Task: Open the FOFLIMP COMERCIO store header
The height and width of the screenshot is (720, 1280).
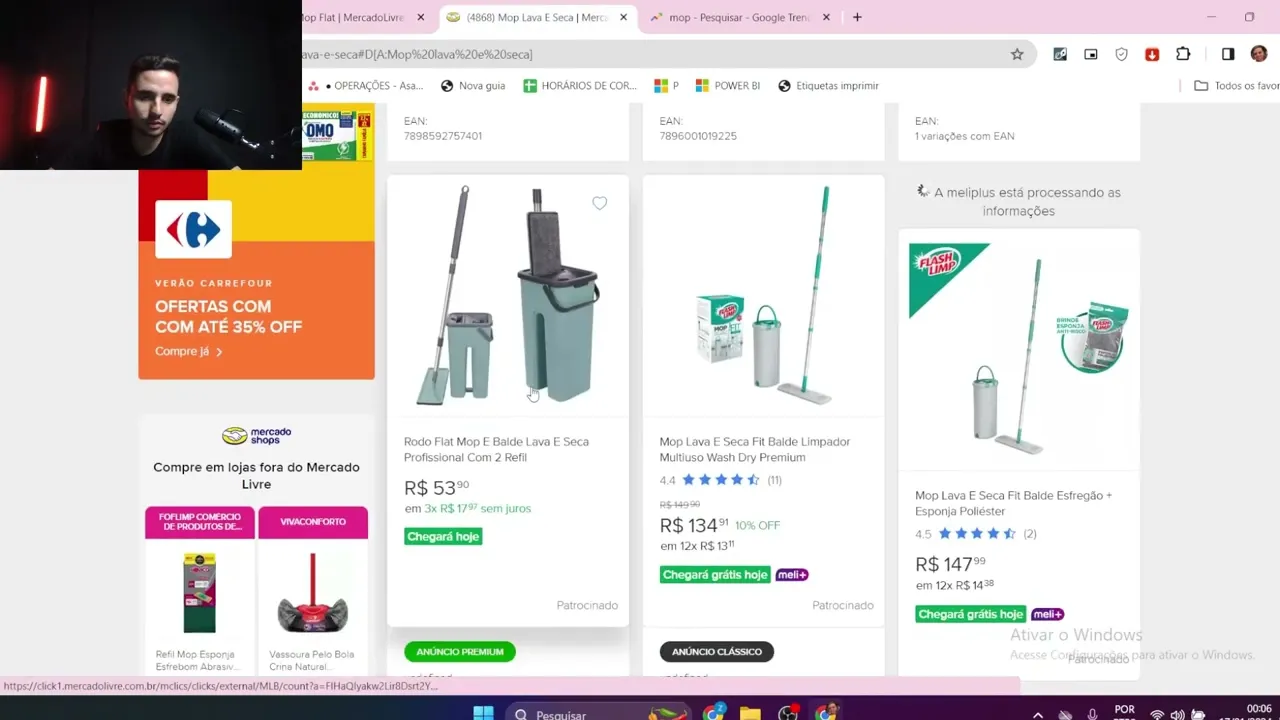Action: (x=200, y=522)
